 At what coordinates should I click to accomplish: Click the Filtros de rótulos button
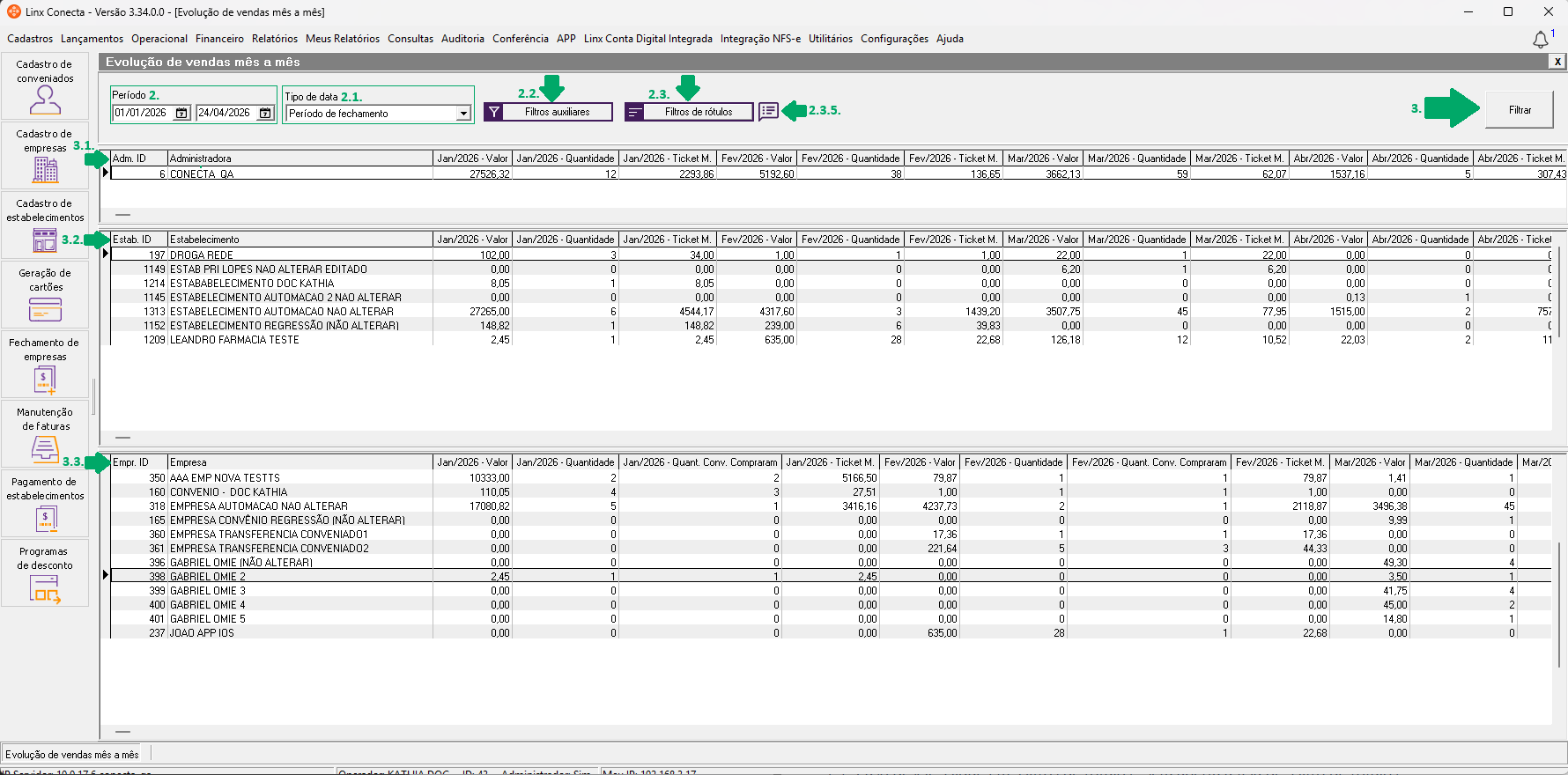(x=689, y=112)
